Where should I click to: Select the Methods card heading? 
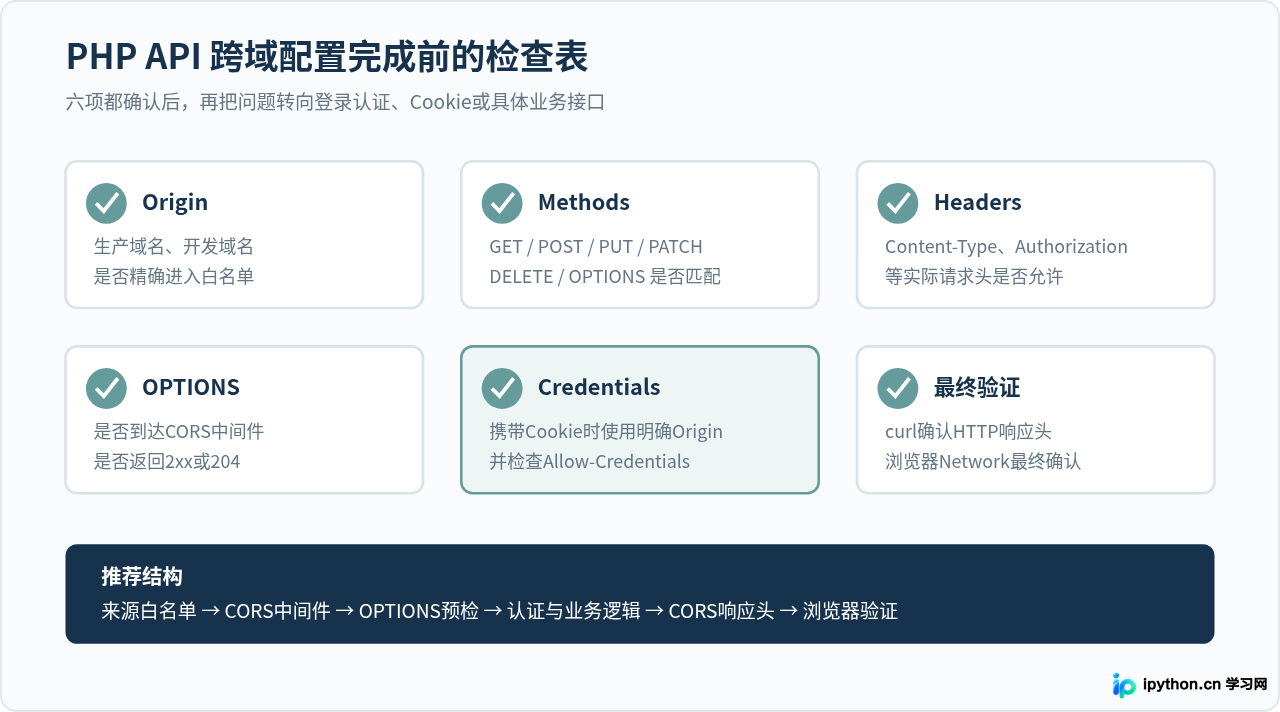pyautogui.click(x=584, y=202)
